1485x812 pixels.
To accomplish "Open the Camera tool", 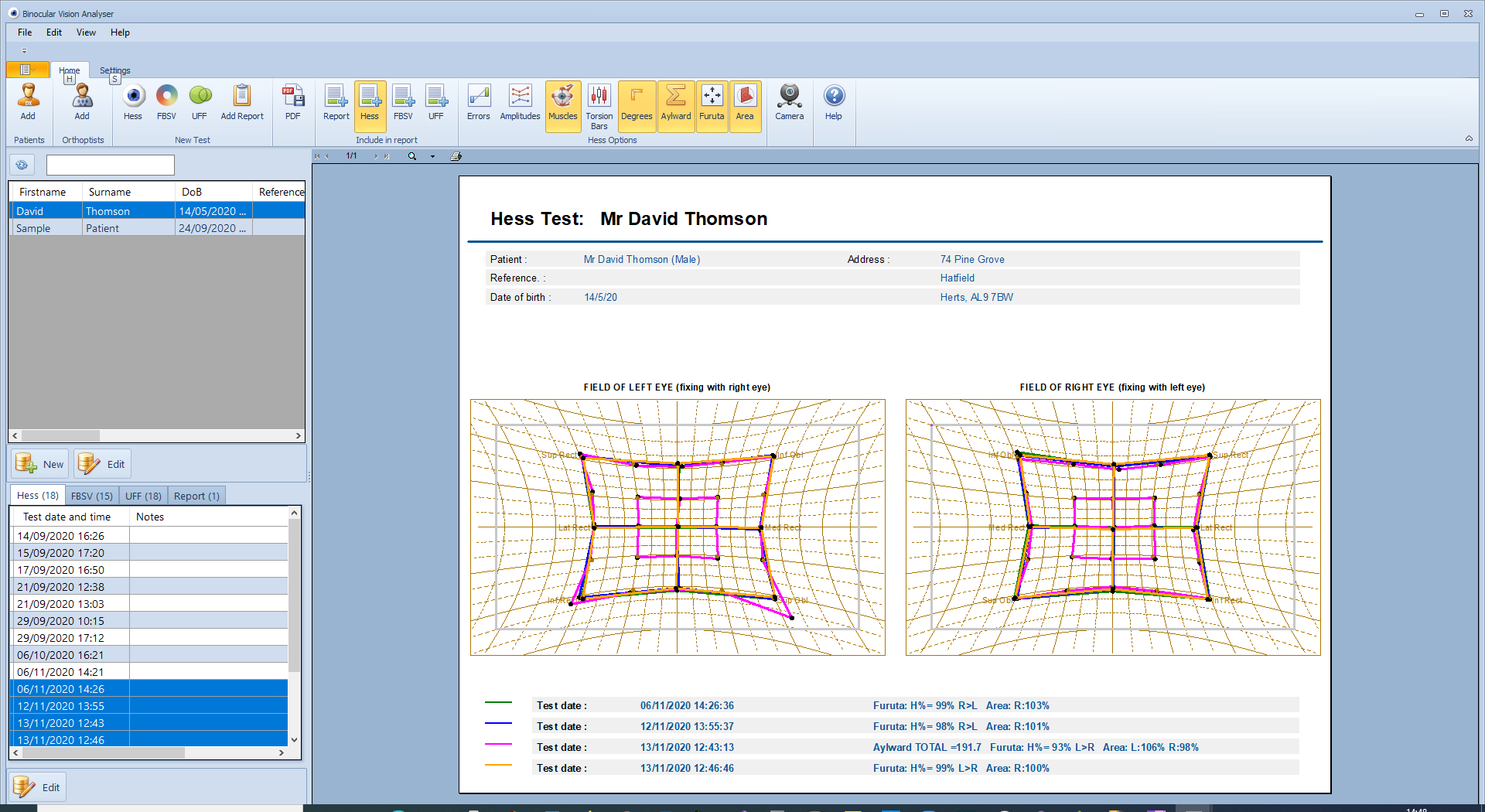I will coord(789,102).
